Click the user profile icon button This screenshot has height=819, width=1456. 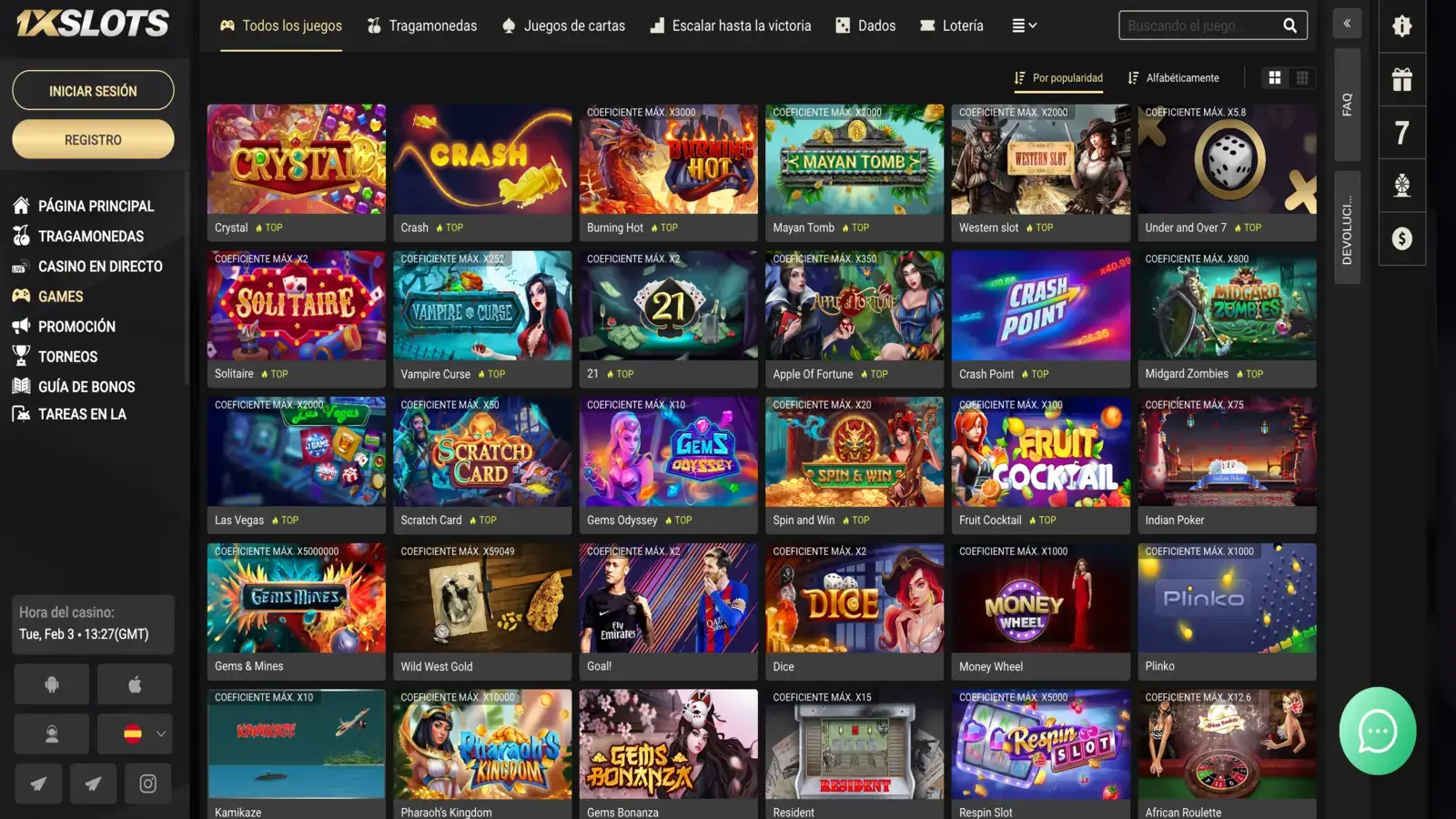click(x=52, y=734)
